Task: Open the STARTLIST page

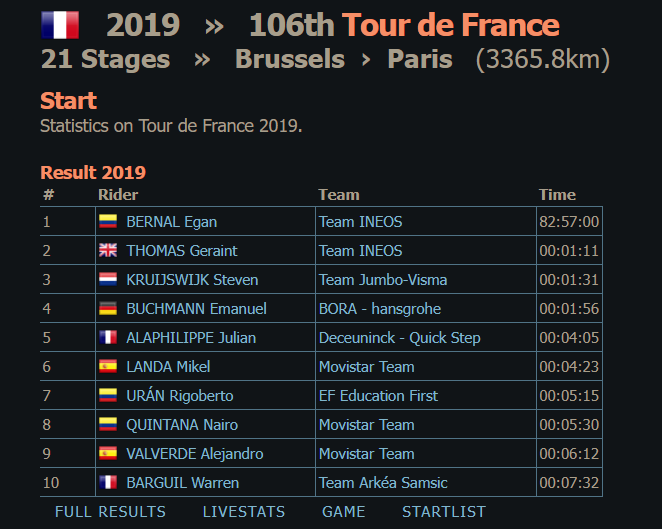Action: [444, 512]
